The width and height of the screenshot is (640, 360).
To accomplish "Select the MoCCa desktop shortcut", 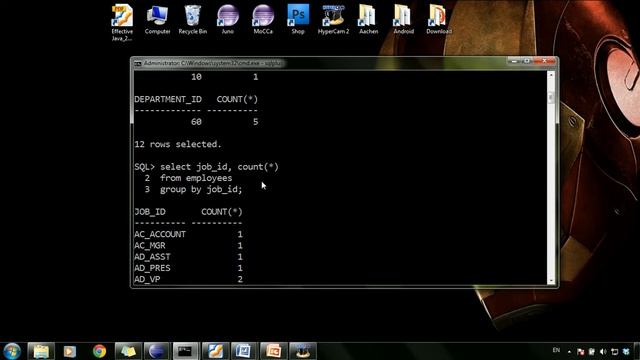I will click(262, 20).
